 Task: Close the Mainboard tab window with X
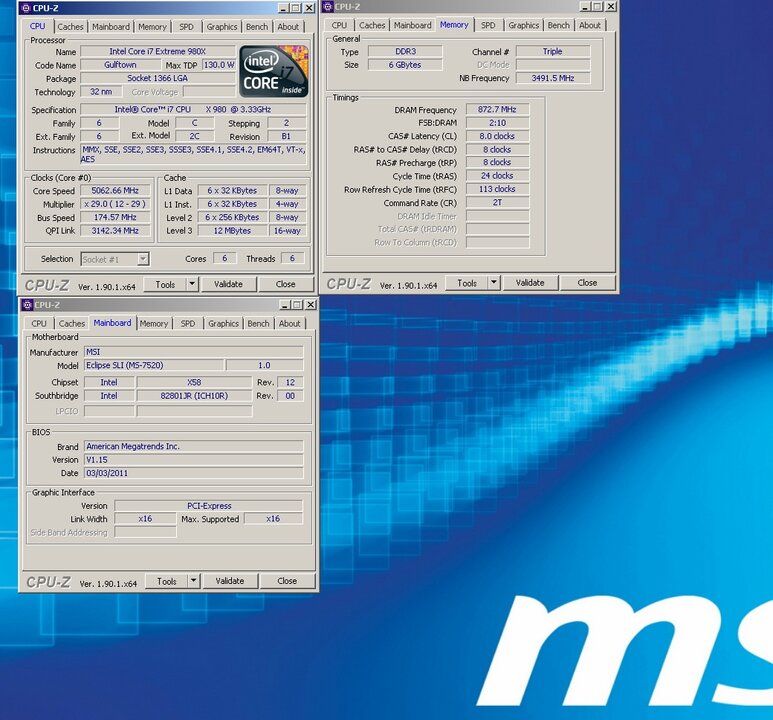click(x=311, y=305)
